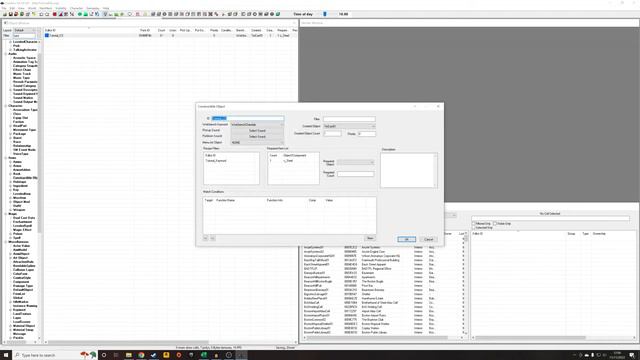The image size is (640, 360).
Task: Select Music Track in the Audio tree
Action: 22,74
